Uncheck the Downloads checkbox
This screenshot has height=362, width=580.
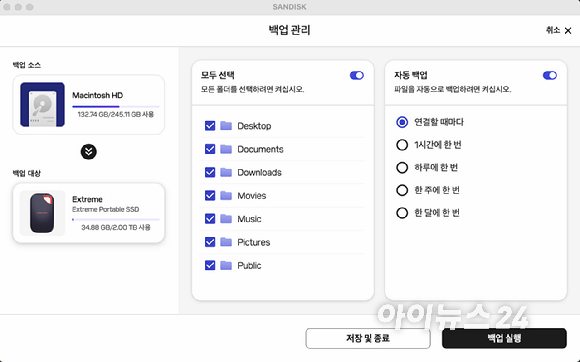tap(210, 172)
